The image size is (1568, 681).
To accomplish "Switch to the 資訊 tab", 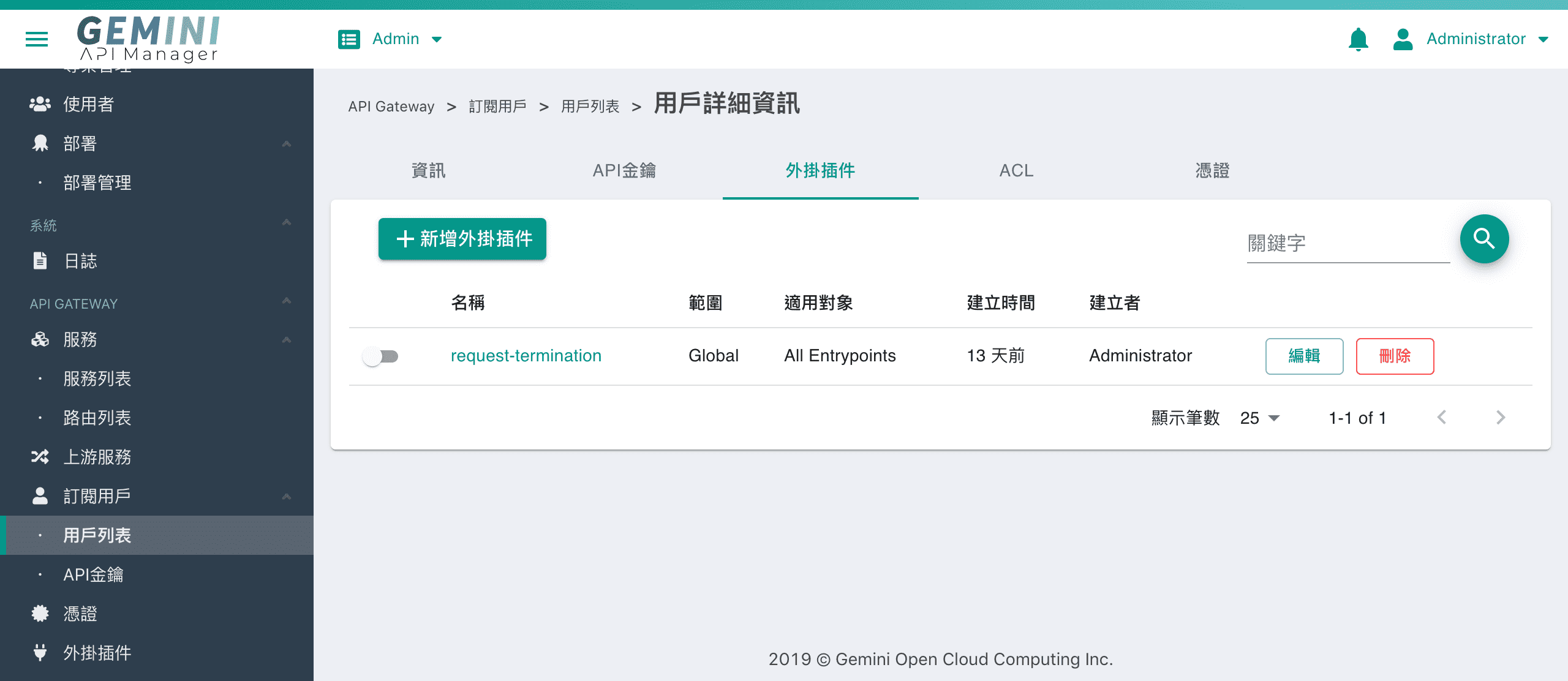I will [429, 170].
